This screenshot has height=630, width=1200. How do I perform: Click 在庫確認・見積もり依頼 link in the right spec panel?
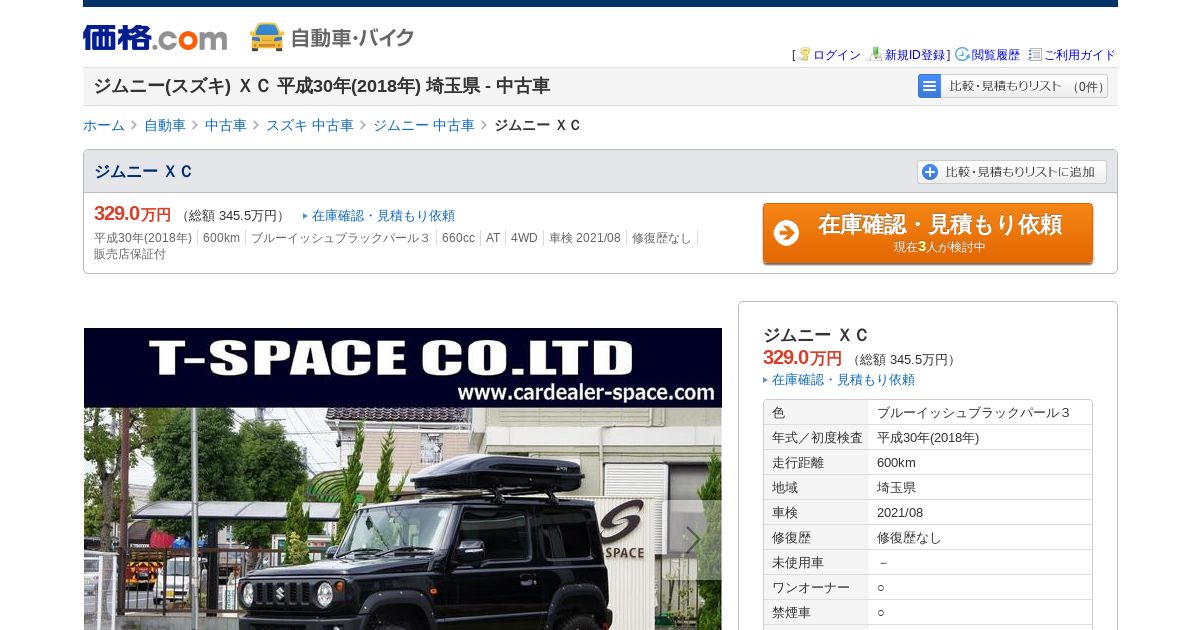(x=843, y=380)
